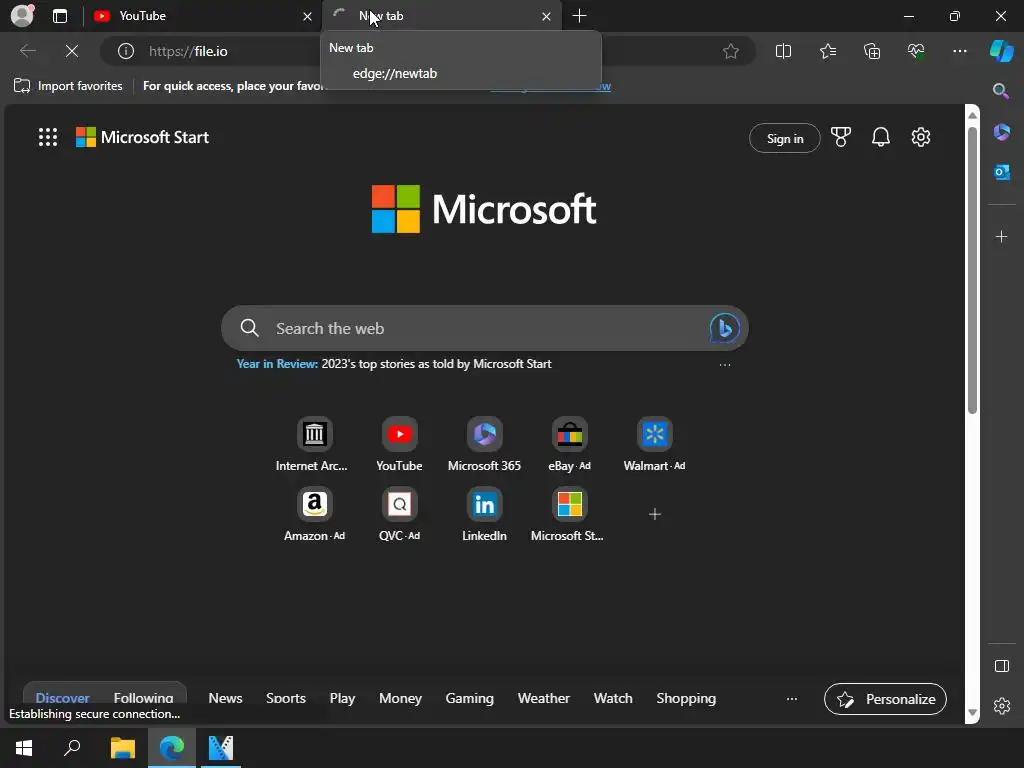1024x768 pixels.
Task: Open the Watch category
Action: [x=613, y=698]
